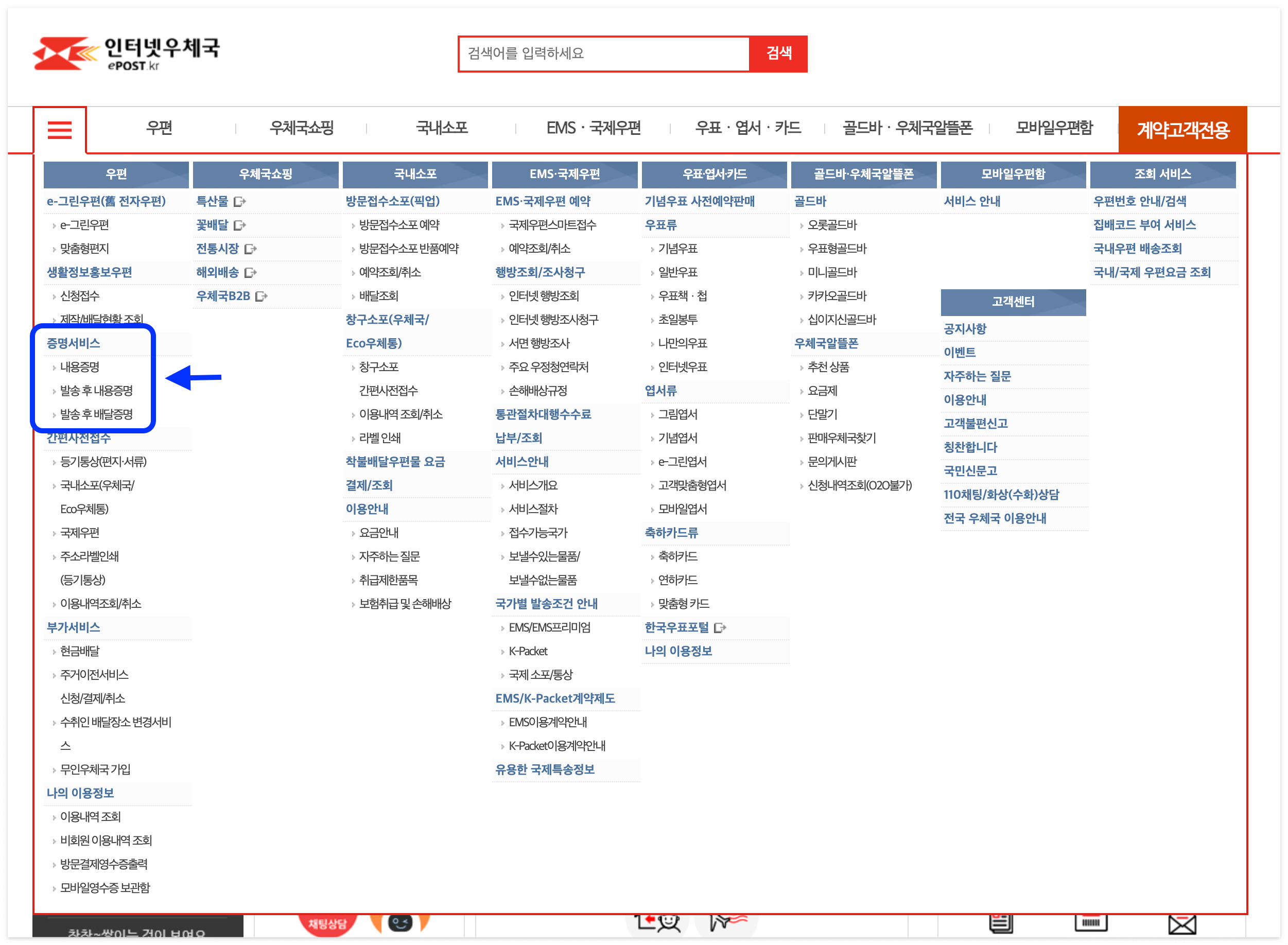Select EMS · 국제우편 in the top navigation
Viewport: 1288px width, 945px height.
(593, 128)
